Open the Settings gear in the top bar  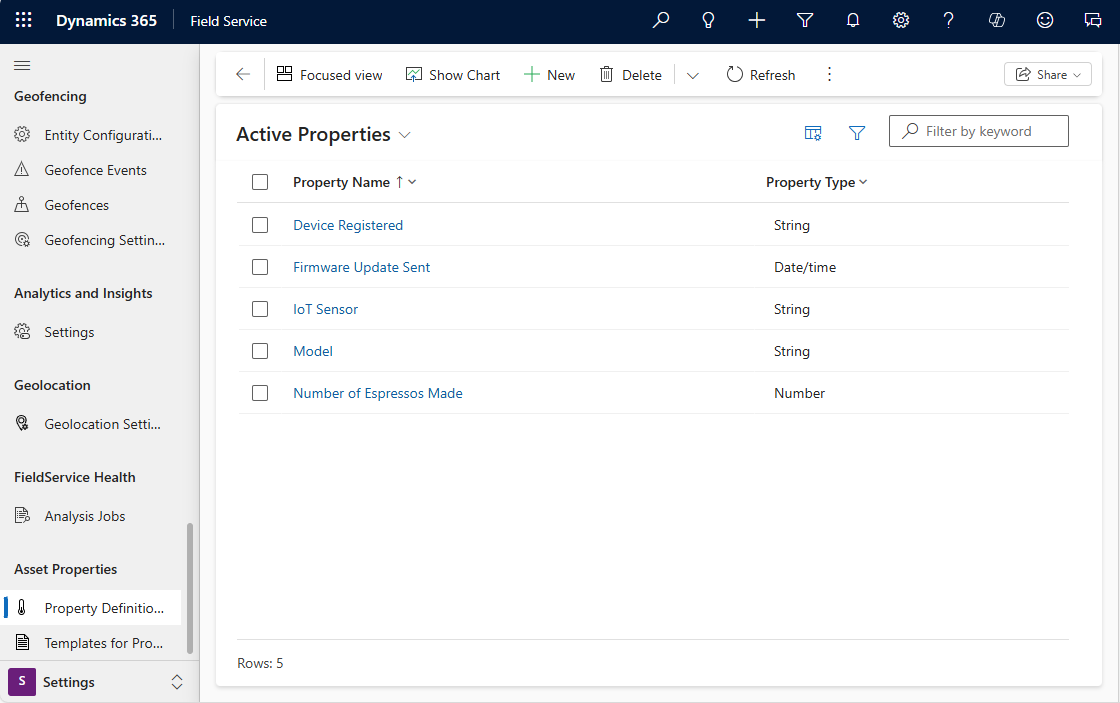(x=900, y=20)
